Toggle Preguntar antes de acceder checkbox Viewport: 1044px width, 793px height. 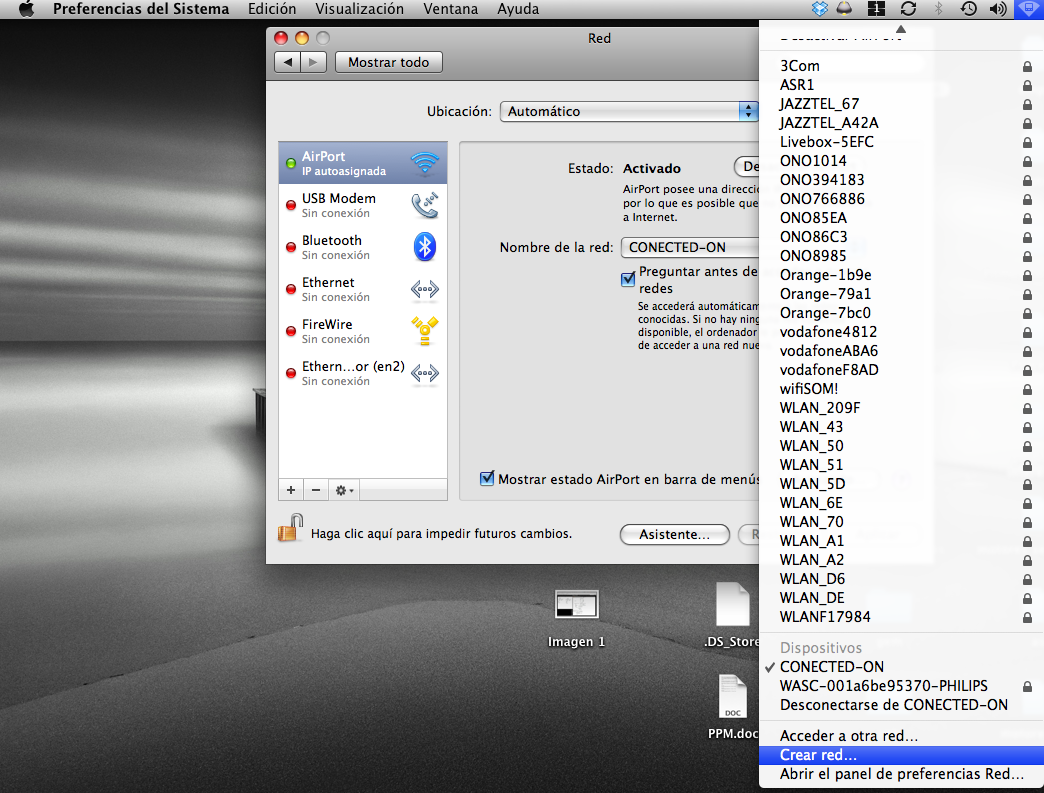[628, 279]
